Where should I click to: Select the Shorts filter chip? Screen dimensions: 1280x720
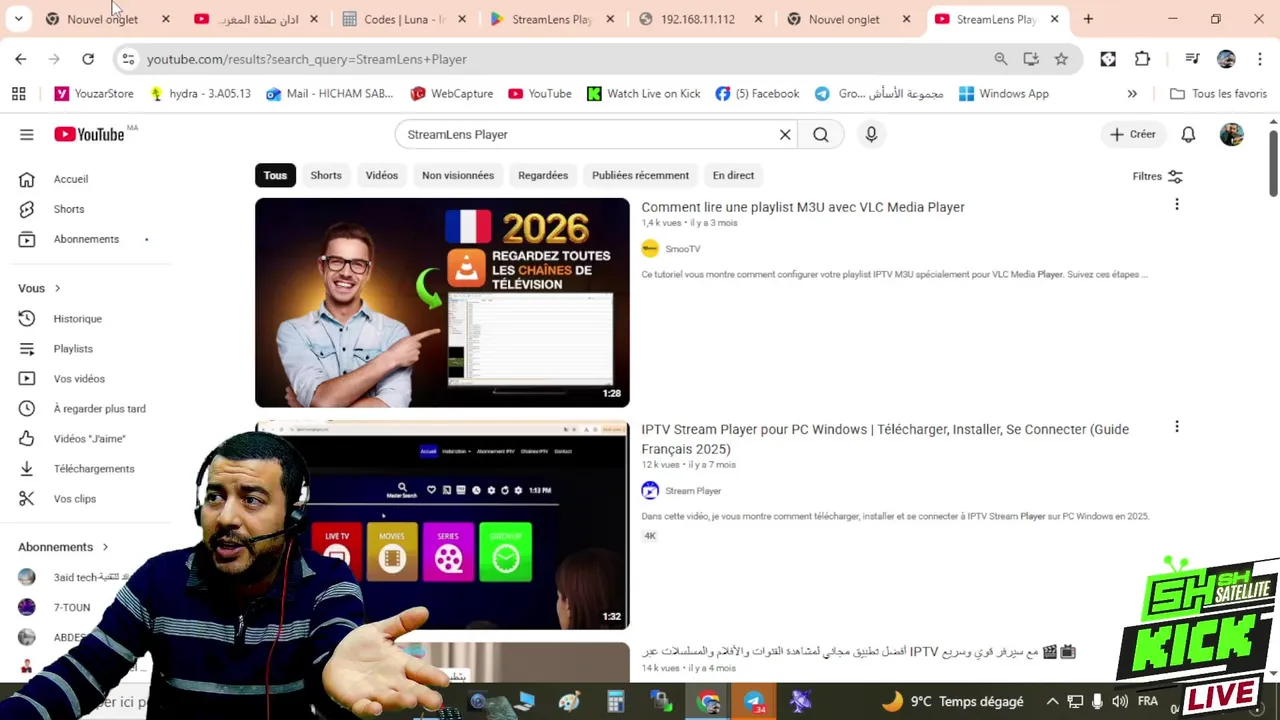point(326,175)
